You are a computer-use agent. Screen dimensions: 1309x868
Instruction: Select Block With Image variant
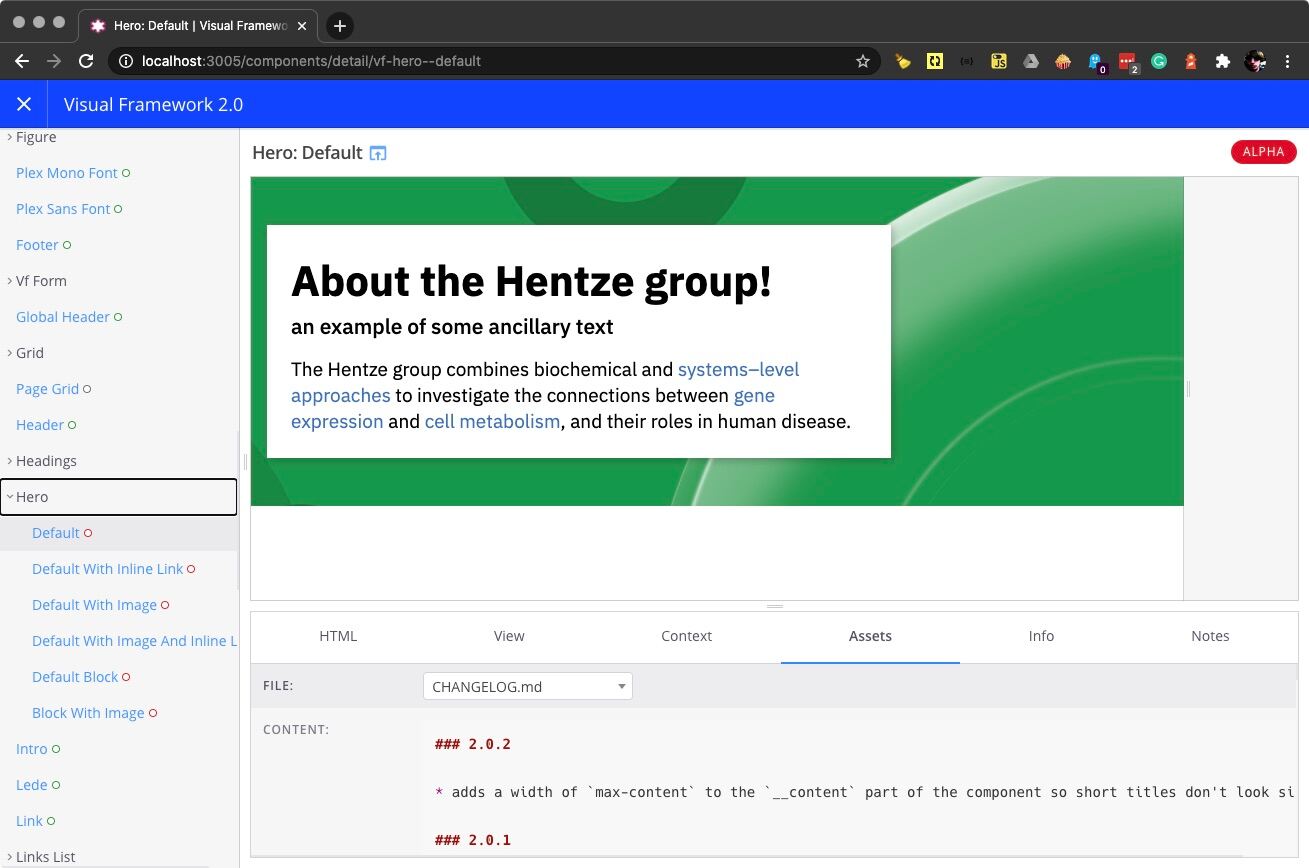[88, 713]
